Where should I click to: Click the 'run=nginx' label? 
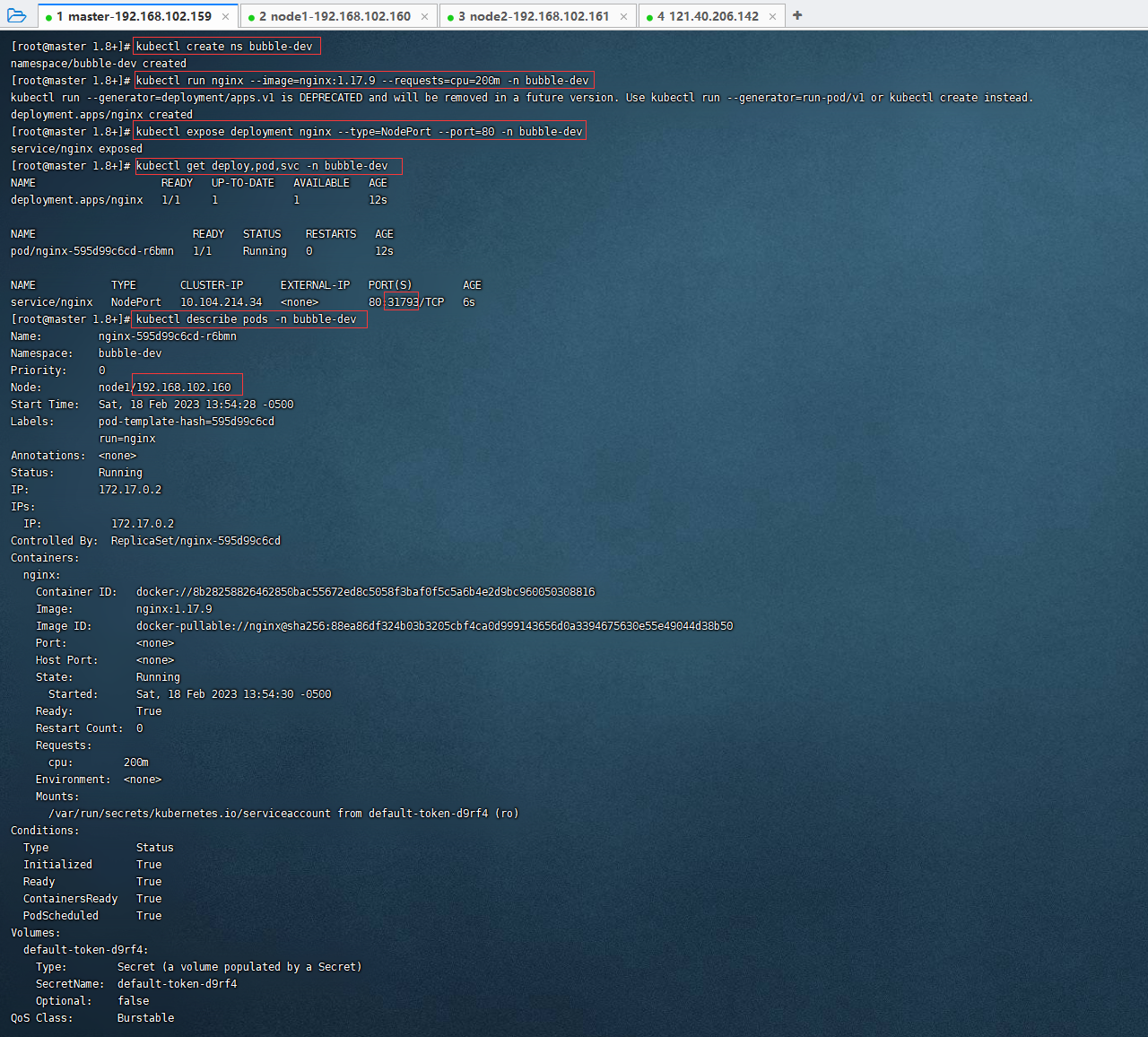point(127,439)
